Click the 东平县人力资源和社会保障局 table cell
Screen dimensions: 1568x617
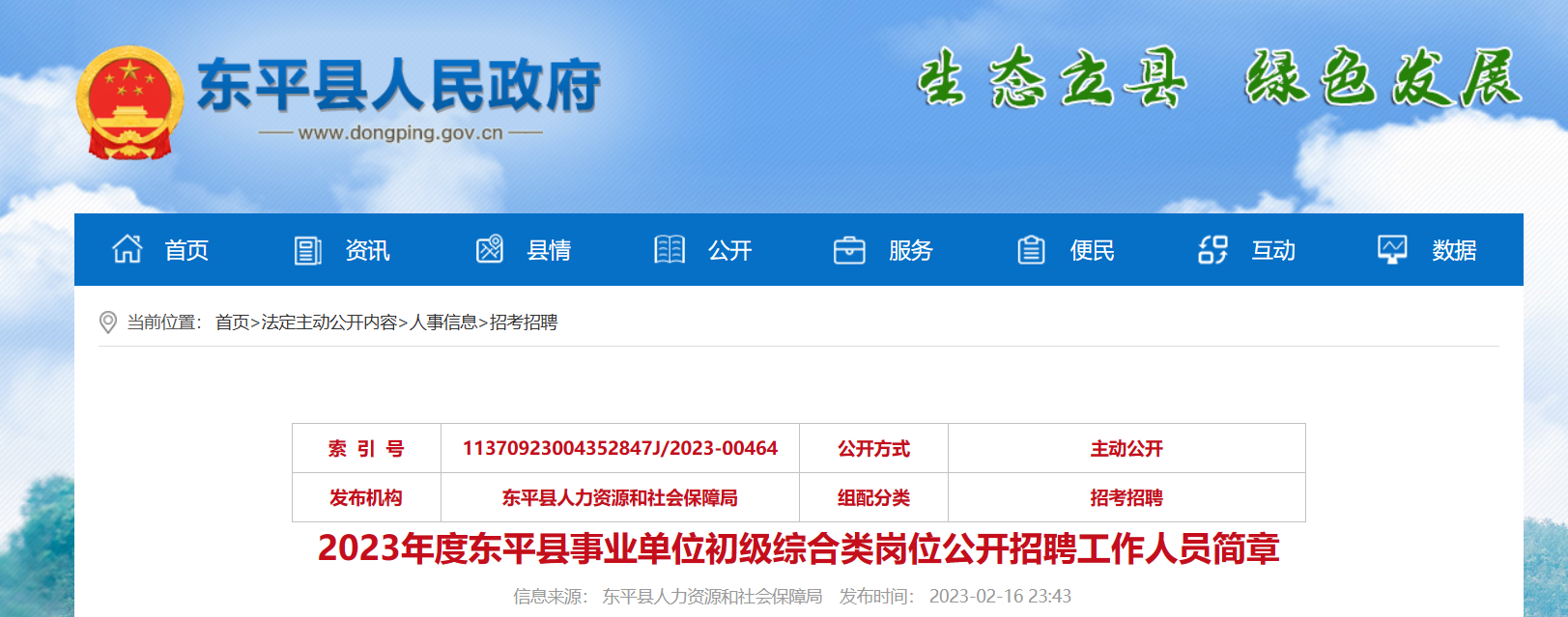pos(620,498)
